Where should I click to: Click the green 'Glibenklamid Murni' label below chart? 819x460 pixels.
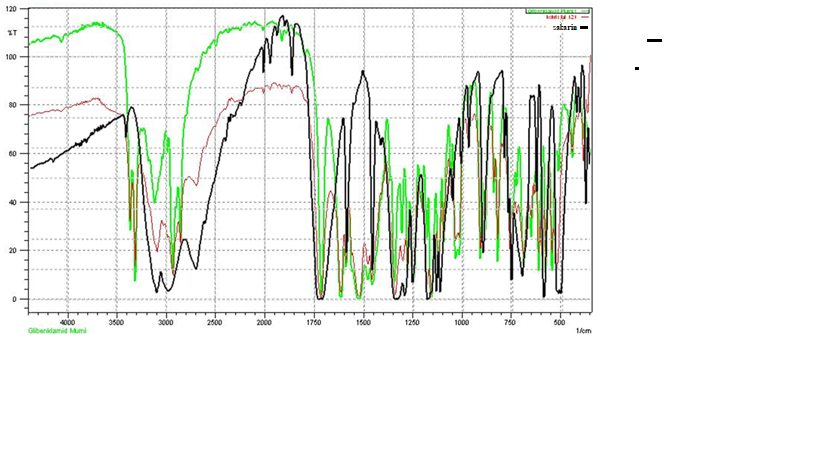(57, 330)
